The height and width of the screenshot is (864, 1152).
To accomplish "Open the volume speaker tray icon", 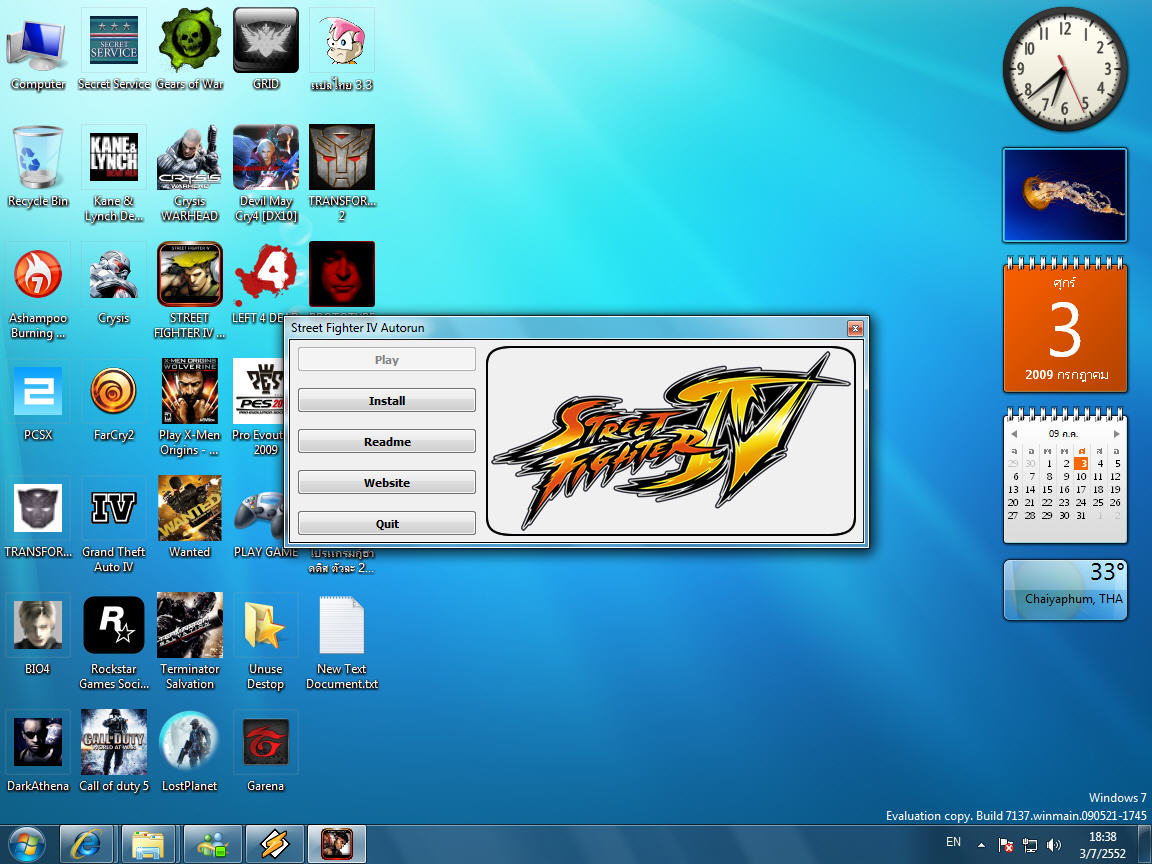I will [x=1054, y=845].
